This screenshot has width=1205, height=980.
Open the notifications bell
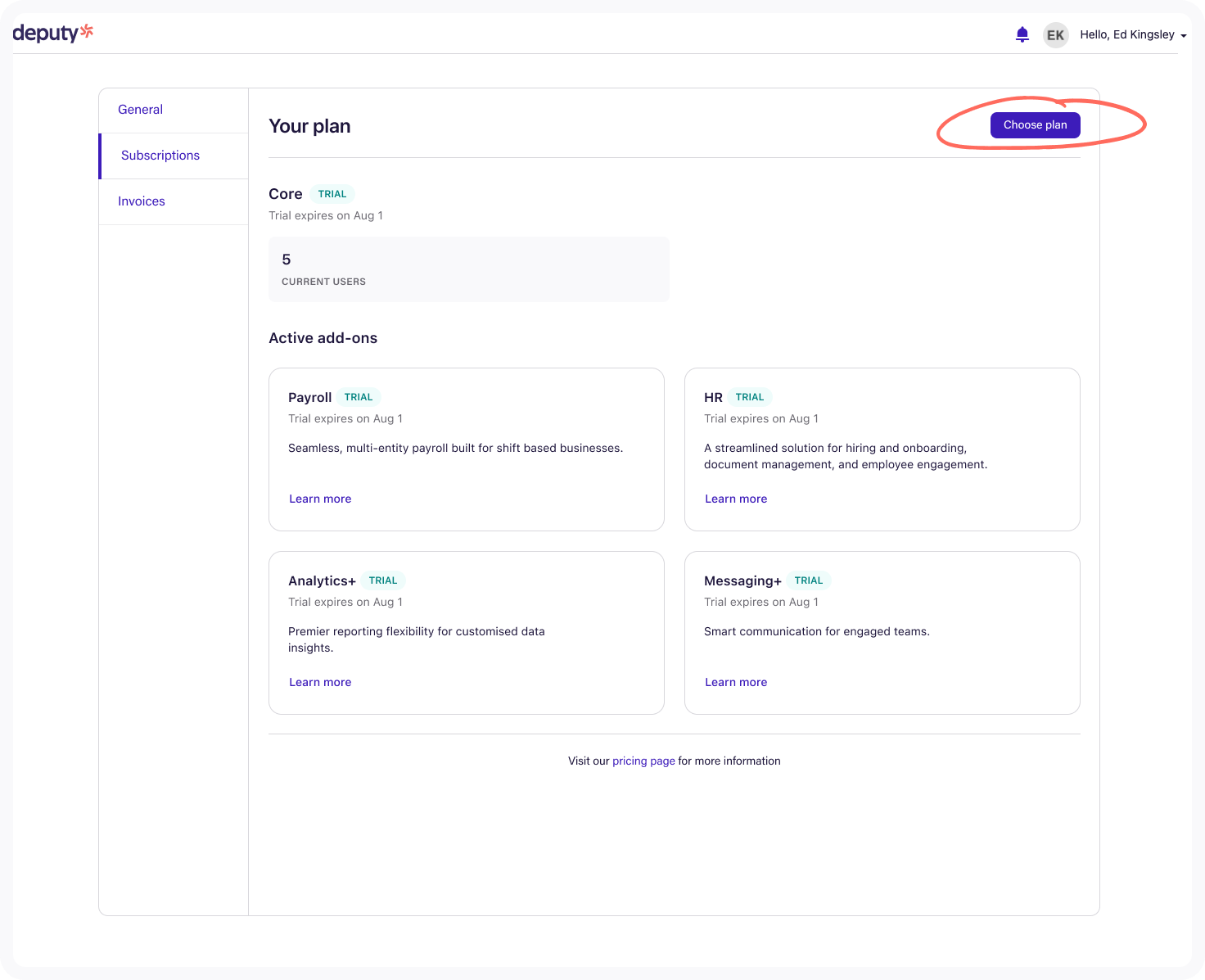1022,34
